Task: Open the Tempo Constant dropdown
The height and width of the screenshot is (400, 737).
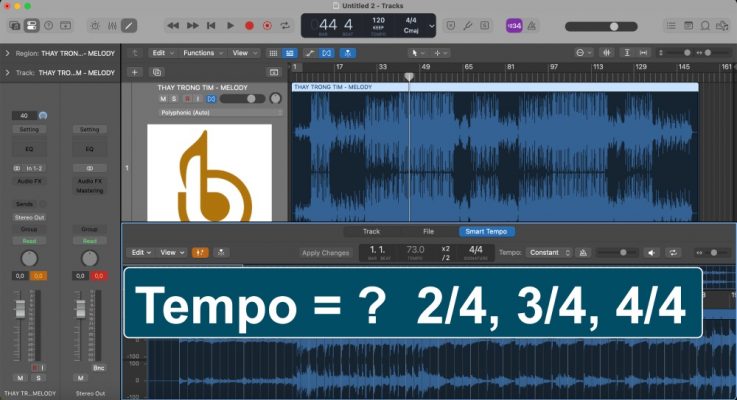Action: [x=549, y=253]
